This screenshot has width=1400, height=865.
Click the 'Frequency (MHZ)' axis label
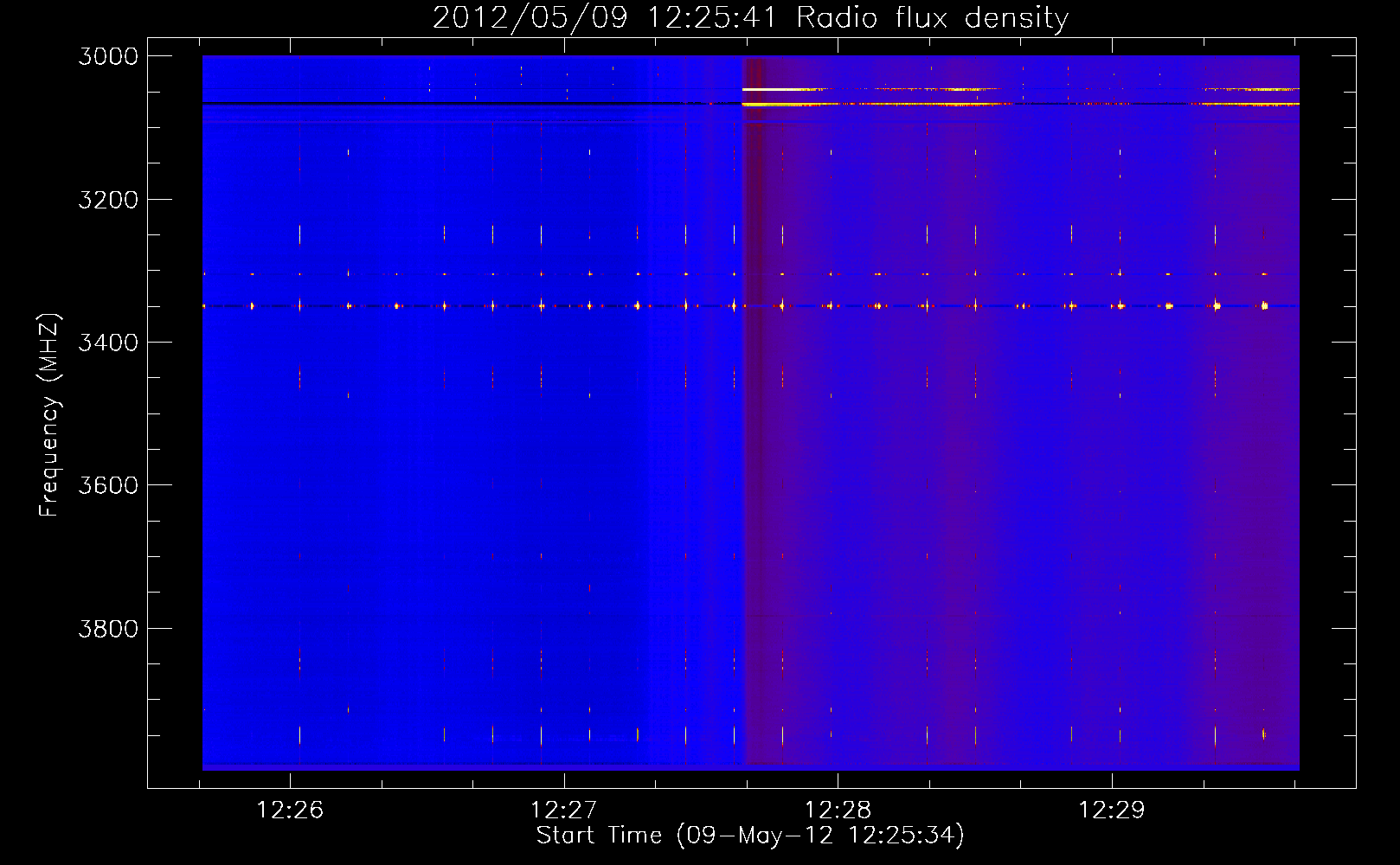click(49, 415)
